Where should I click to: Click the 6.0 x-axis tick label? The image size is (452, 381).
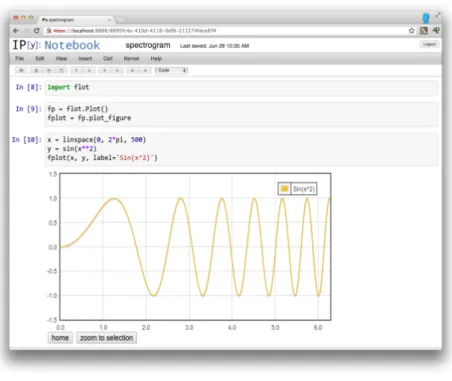coord(318,327)
